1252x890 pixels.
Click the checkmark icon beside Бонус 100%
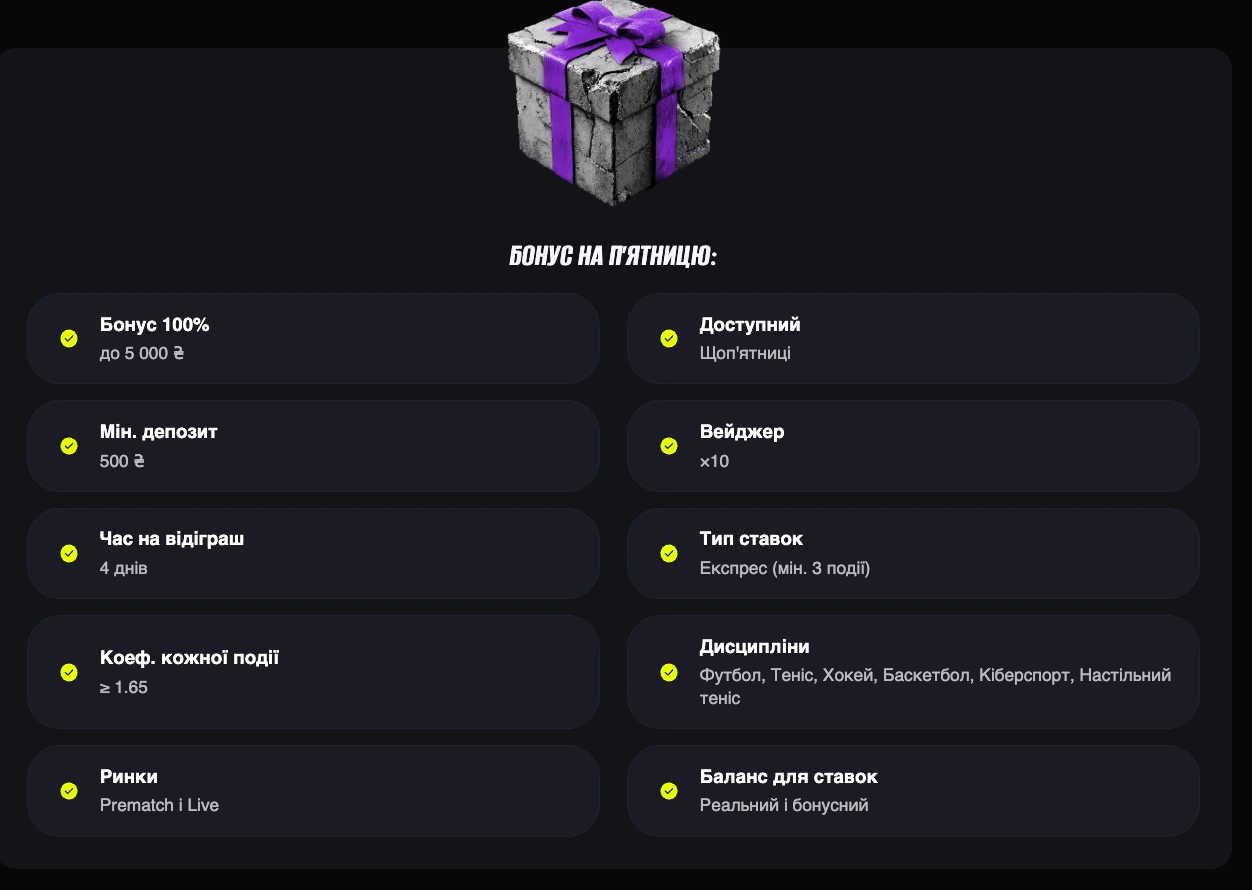[69, 339]
